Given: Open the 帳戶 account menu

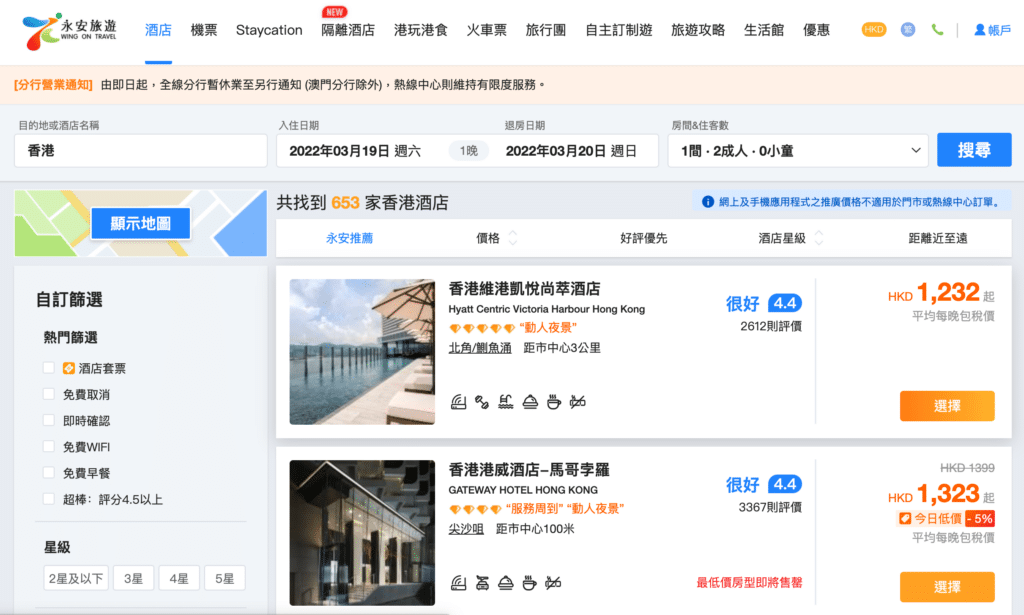Looking at the screenshot, I should [x=992, y=30].
